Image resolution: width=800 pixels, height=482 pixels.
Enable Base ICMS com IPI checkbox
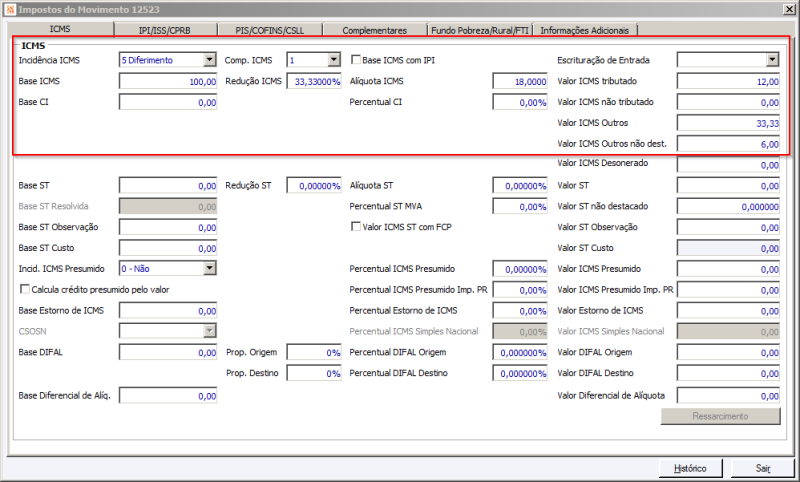tap(356, 60)
